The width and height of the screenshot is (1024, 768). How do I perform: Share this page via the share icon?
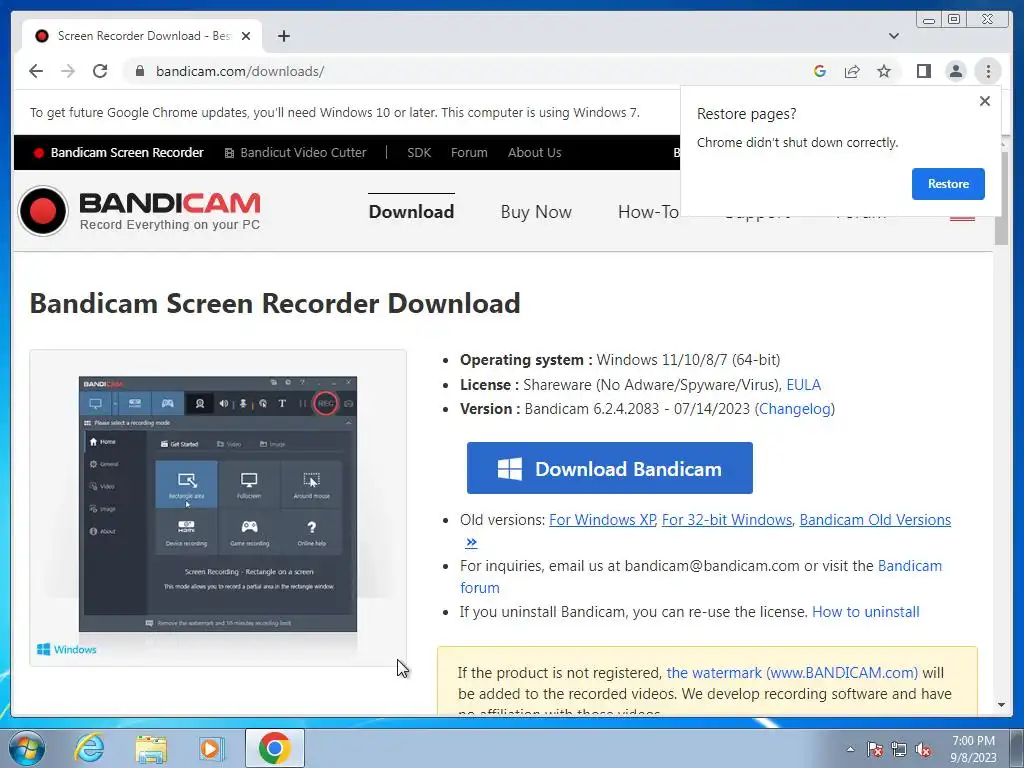[x=852, y=71]
